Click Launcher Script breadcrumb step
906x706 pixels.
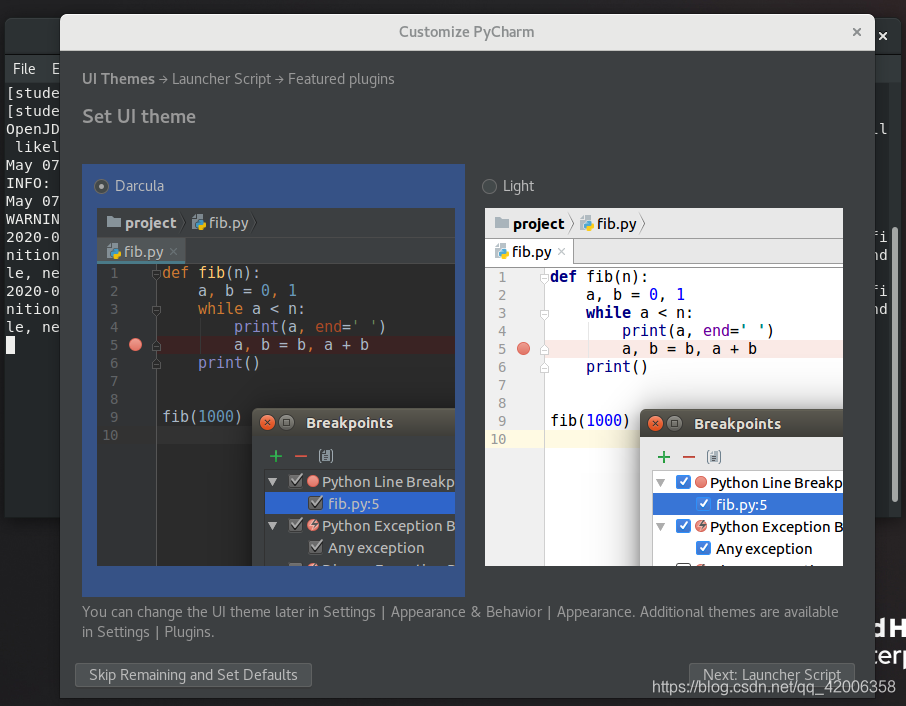pyautogui.click(x=221, y=79)
